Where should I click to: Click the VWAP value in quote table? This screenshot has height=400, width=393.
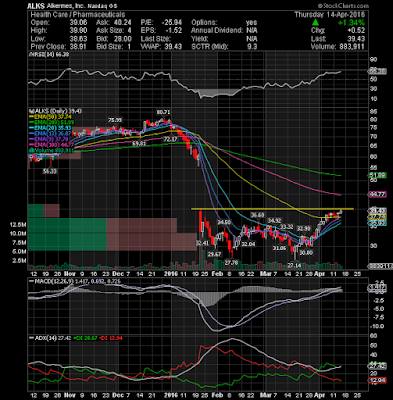[x=173, y=47]
